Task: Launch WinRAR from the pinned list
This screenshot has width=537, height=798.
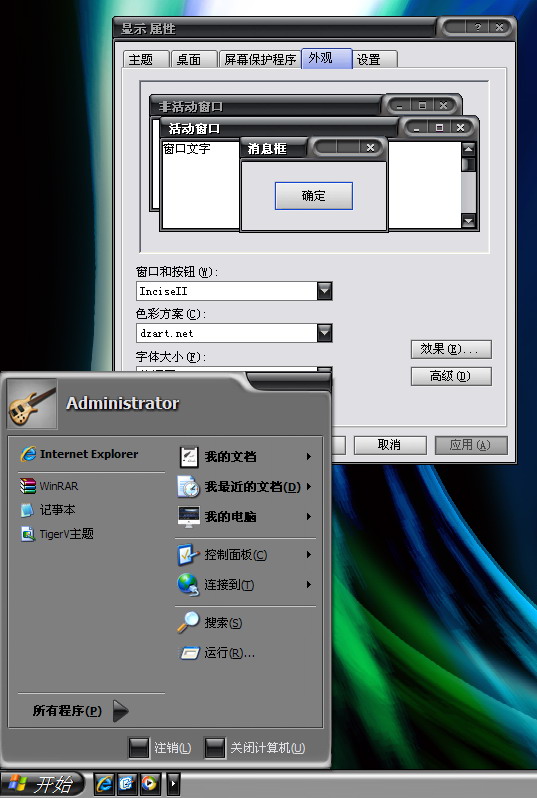Action: tap(49, 486)
